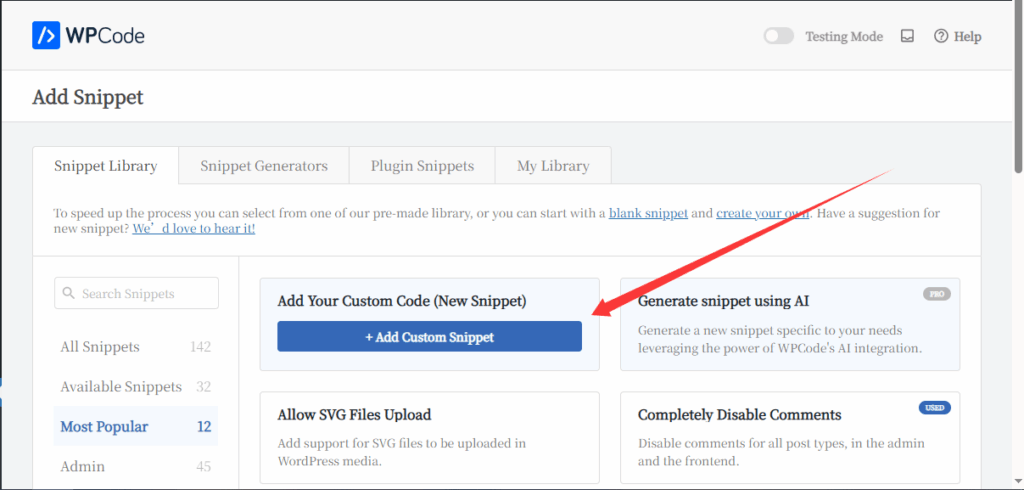Image resolution: width=1024 pixels, height=490 pixels.
Task: Click the WPCode logo icon
Action: pyautogui.click(x=46, y=36)
